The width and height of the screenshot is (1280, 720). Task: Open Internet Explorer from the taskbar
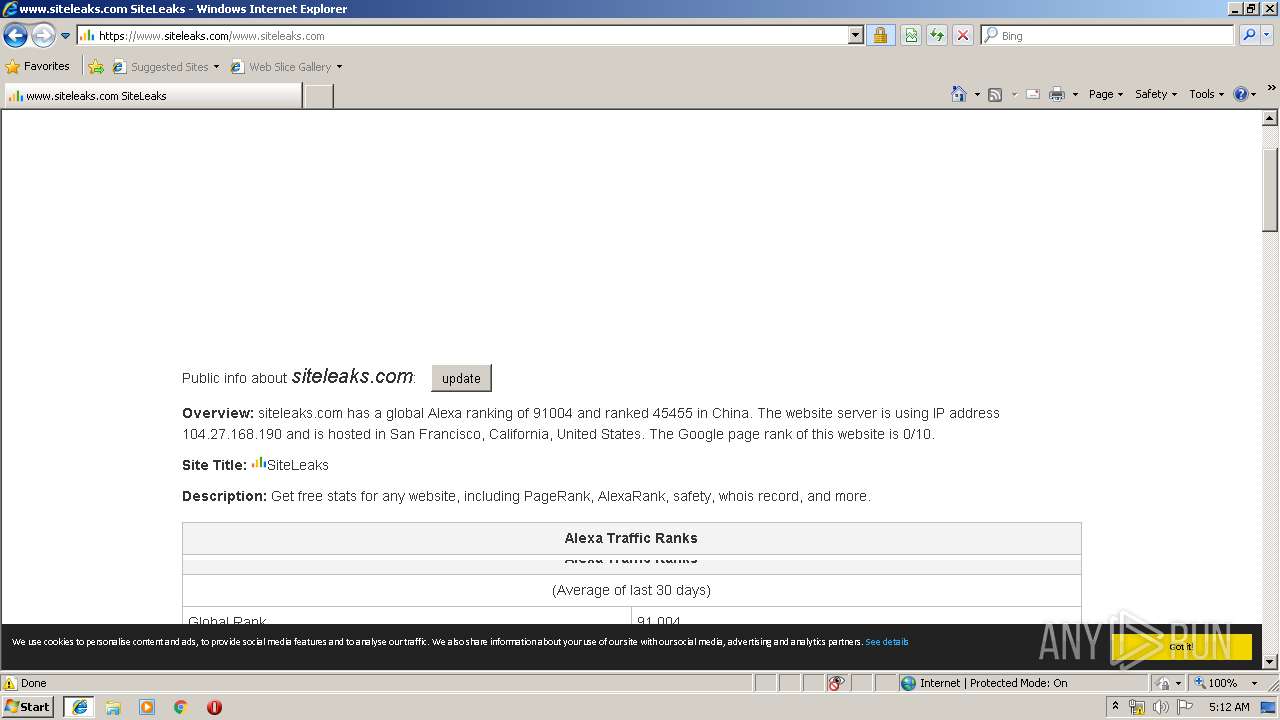click(79, 707)
